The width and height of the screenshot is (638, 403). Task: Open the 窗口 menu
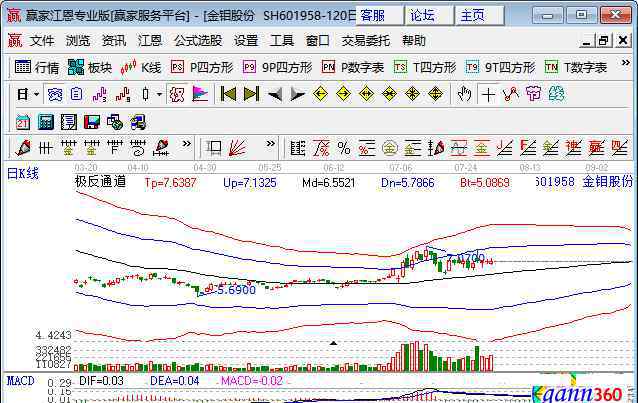click(x=318, y=41)
